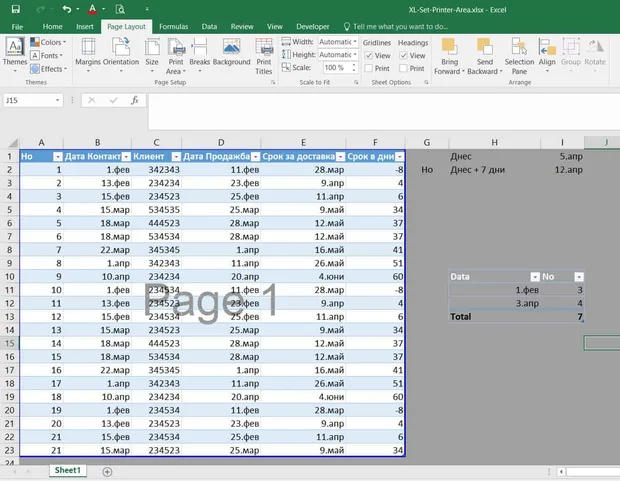Screen dimensions: 620x481
Task: Toggle Headings View checkbox
Action: click(x=403, y=55)
